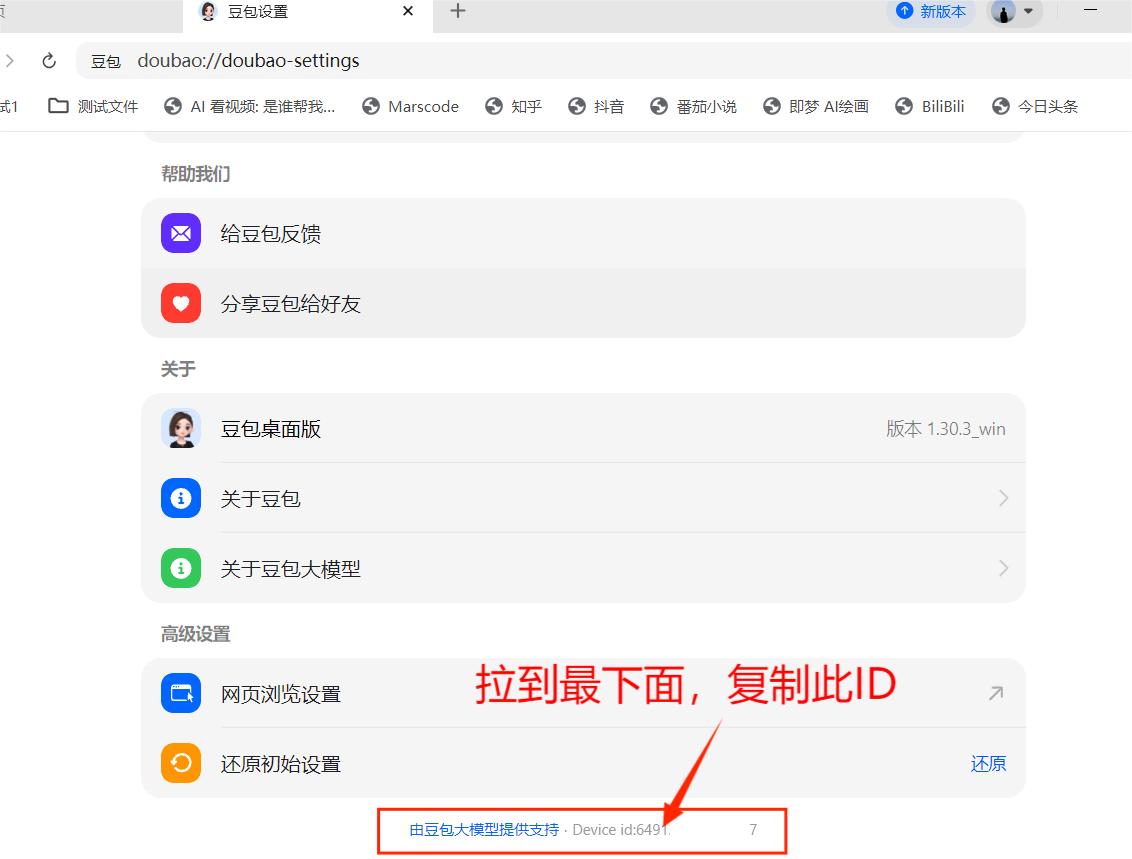The width and height of the screenshot is (1132, 859).
Task: Click the orange restore settings icon
Action: click(180, 763)
